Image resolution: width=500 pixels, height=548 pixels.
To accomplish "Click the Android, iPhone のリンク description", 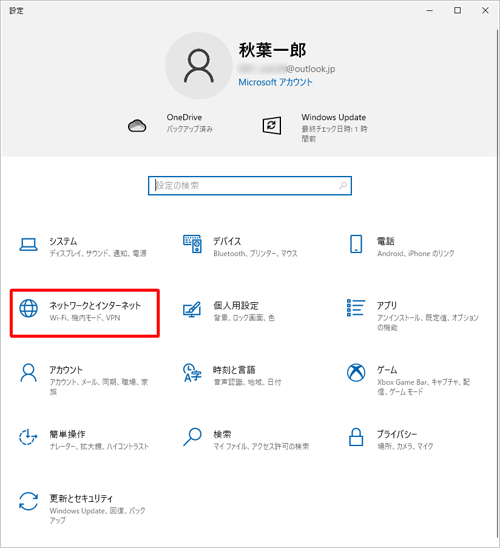I will click(x=416, y=253).
